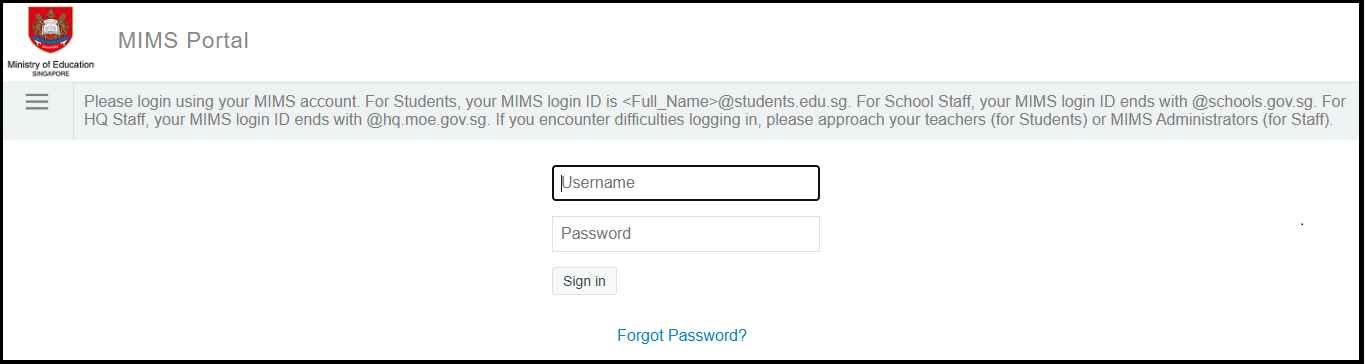Open the Forgot Password? link
This screenshot has width=1365, height=364.
682,336
